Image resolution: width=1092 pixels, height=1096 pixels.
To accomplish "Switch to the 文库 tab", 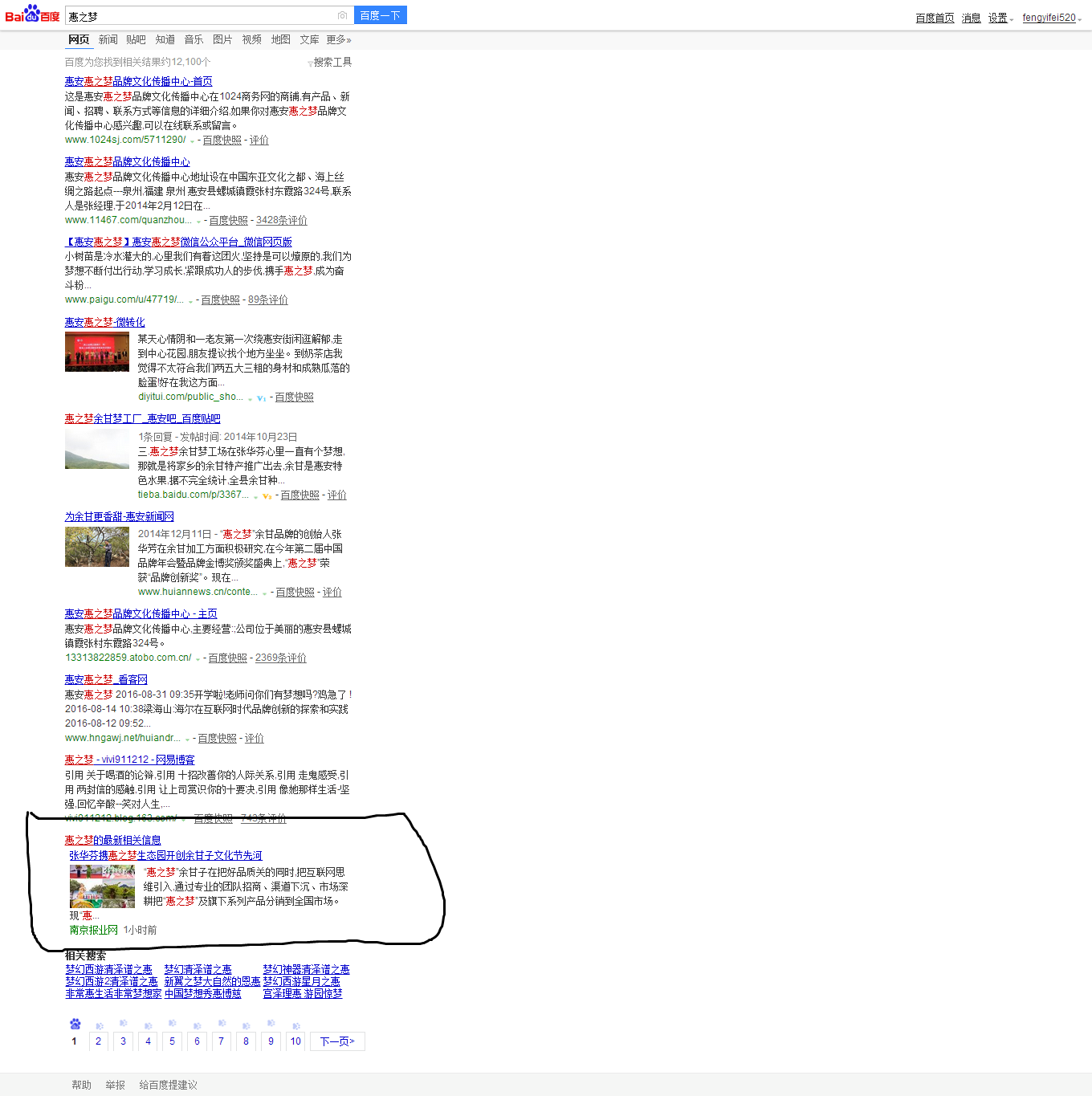I will click(x=310, y=39).
